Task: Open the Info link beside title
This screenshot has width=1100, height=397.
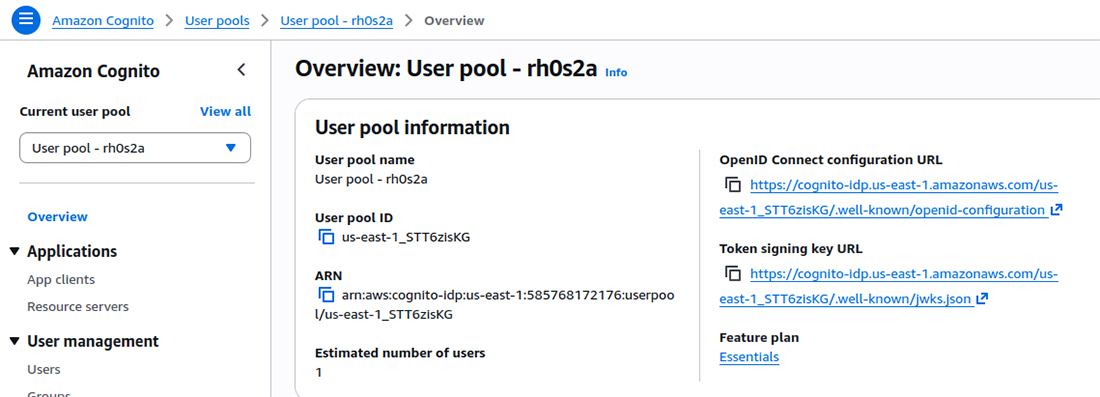Action: [616, 72]
